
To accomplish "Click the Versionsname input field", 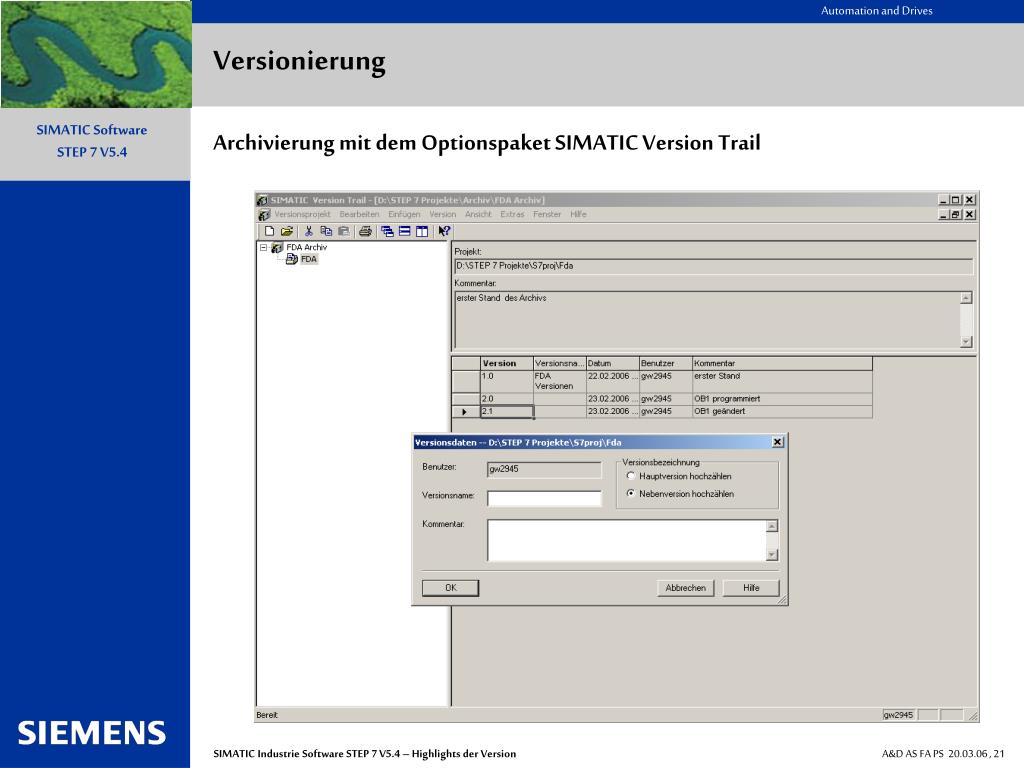I will pos(544,498).
